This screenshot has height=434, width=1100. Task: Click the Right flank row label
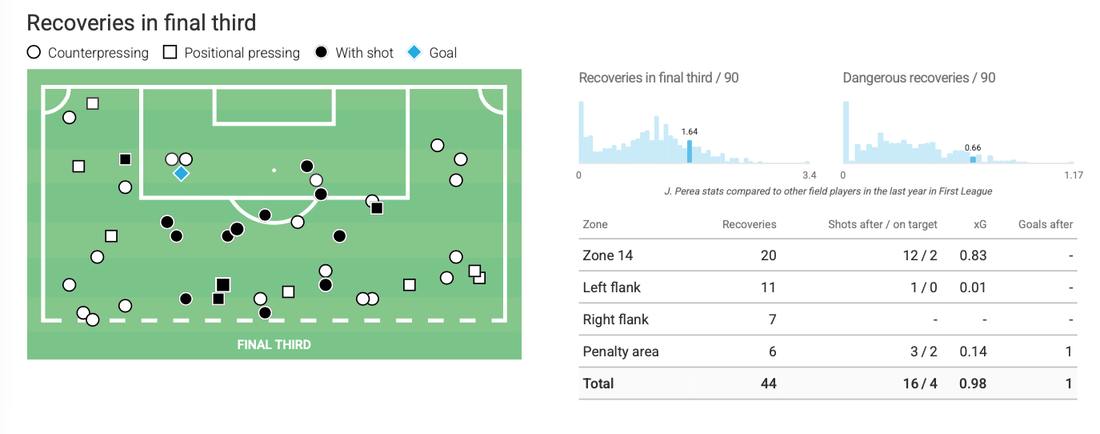click(x=615, y=319)
